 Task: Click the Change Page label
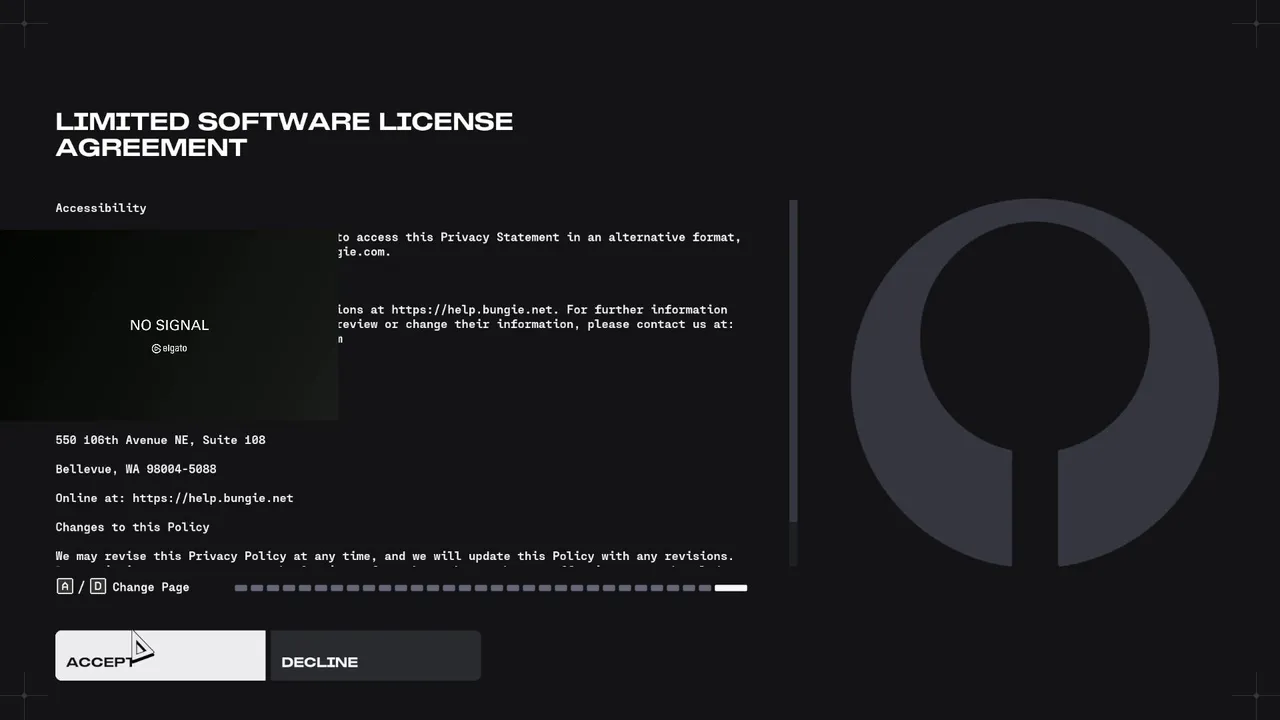pyautogui.click(x=151, y=587)
